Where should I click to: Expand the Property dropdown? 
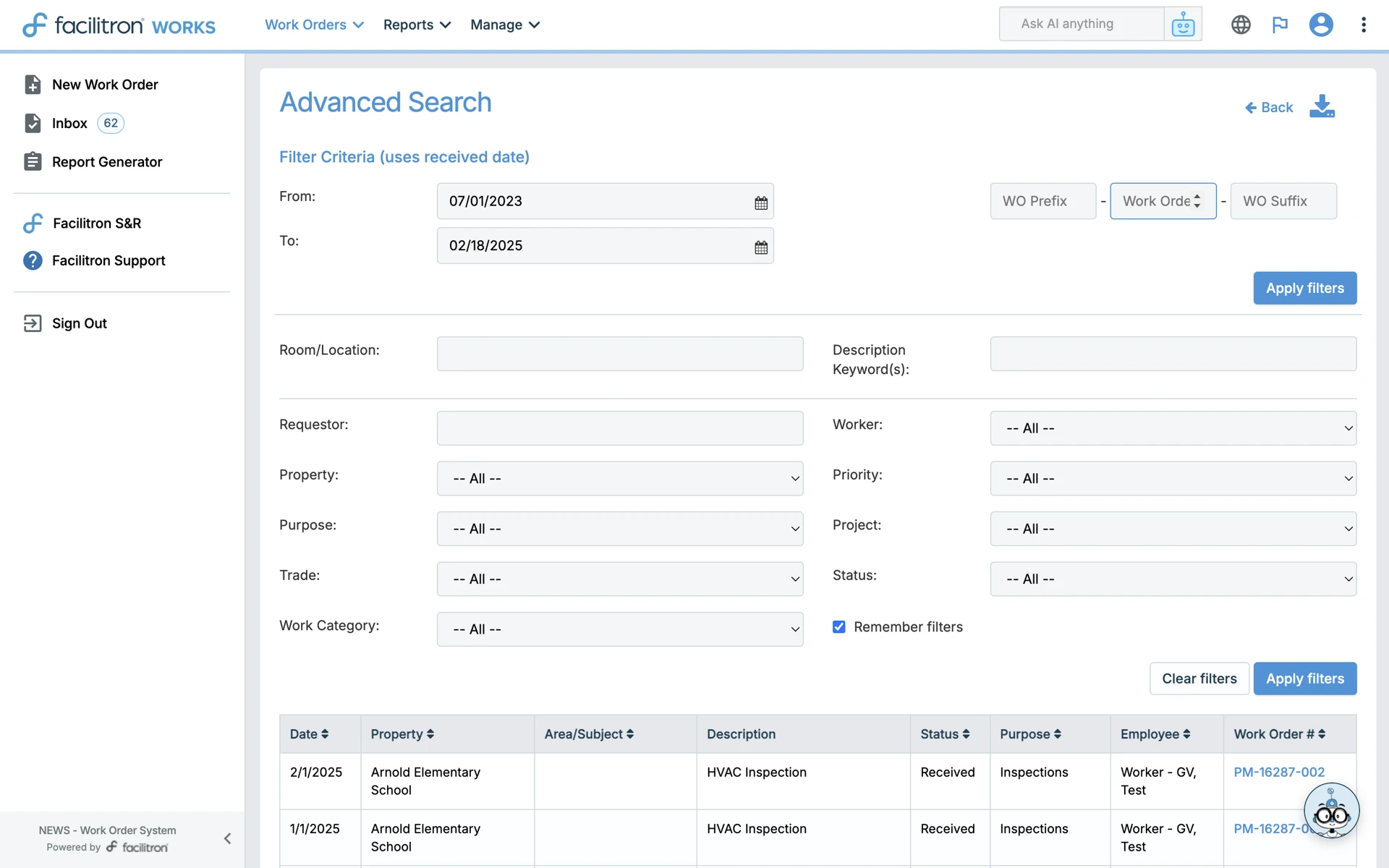tap(619, 478)
